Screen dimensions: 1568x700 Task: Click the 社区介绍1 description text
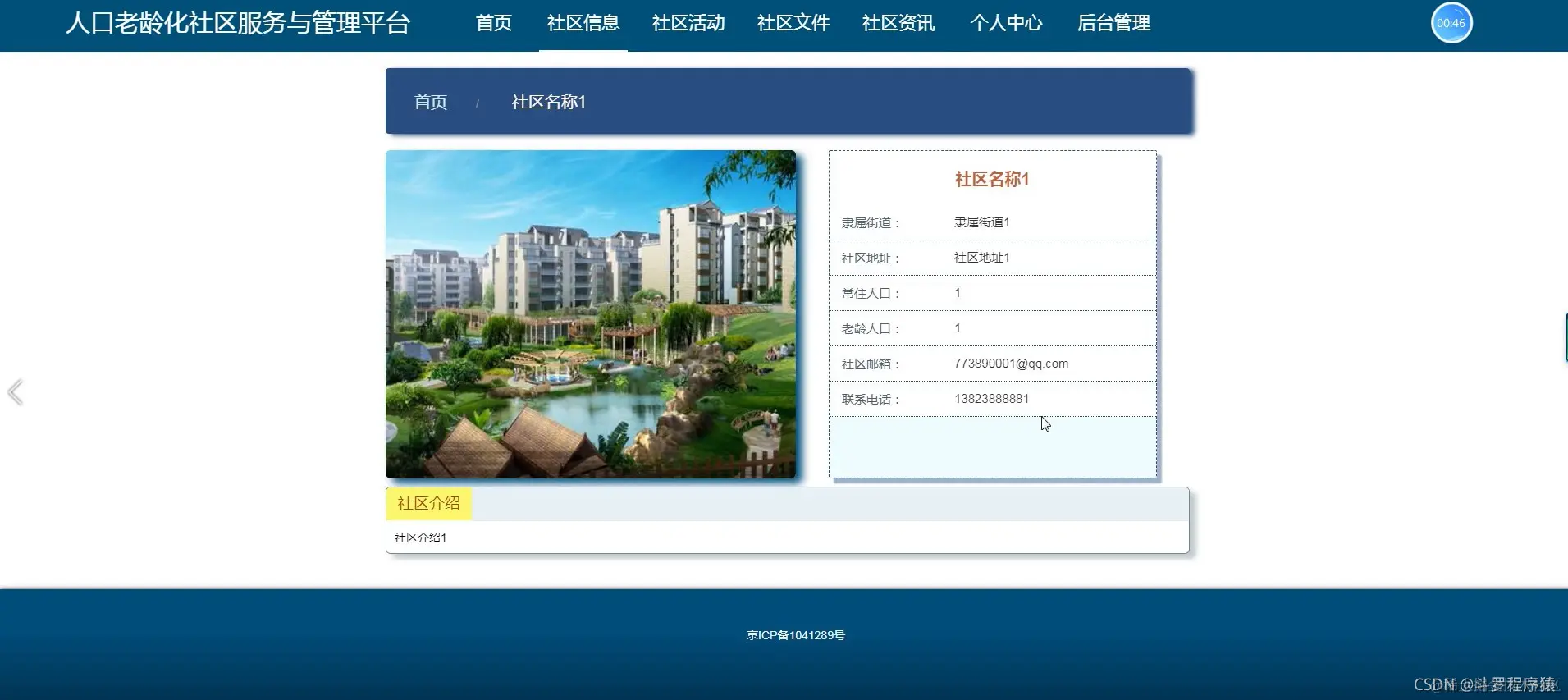(420, 538)
